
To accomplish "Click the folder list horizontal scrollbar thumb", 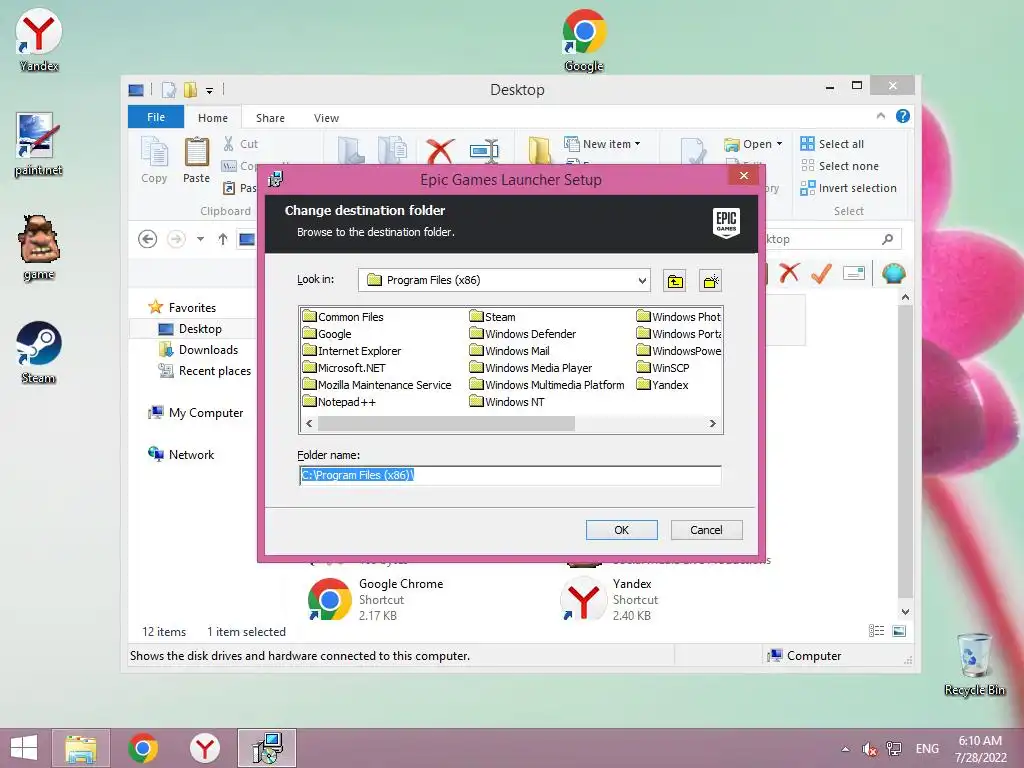I will click(x=446, y=424).
